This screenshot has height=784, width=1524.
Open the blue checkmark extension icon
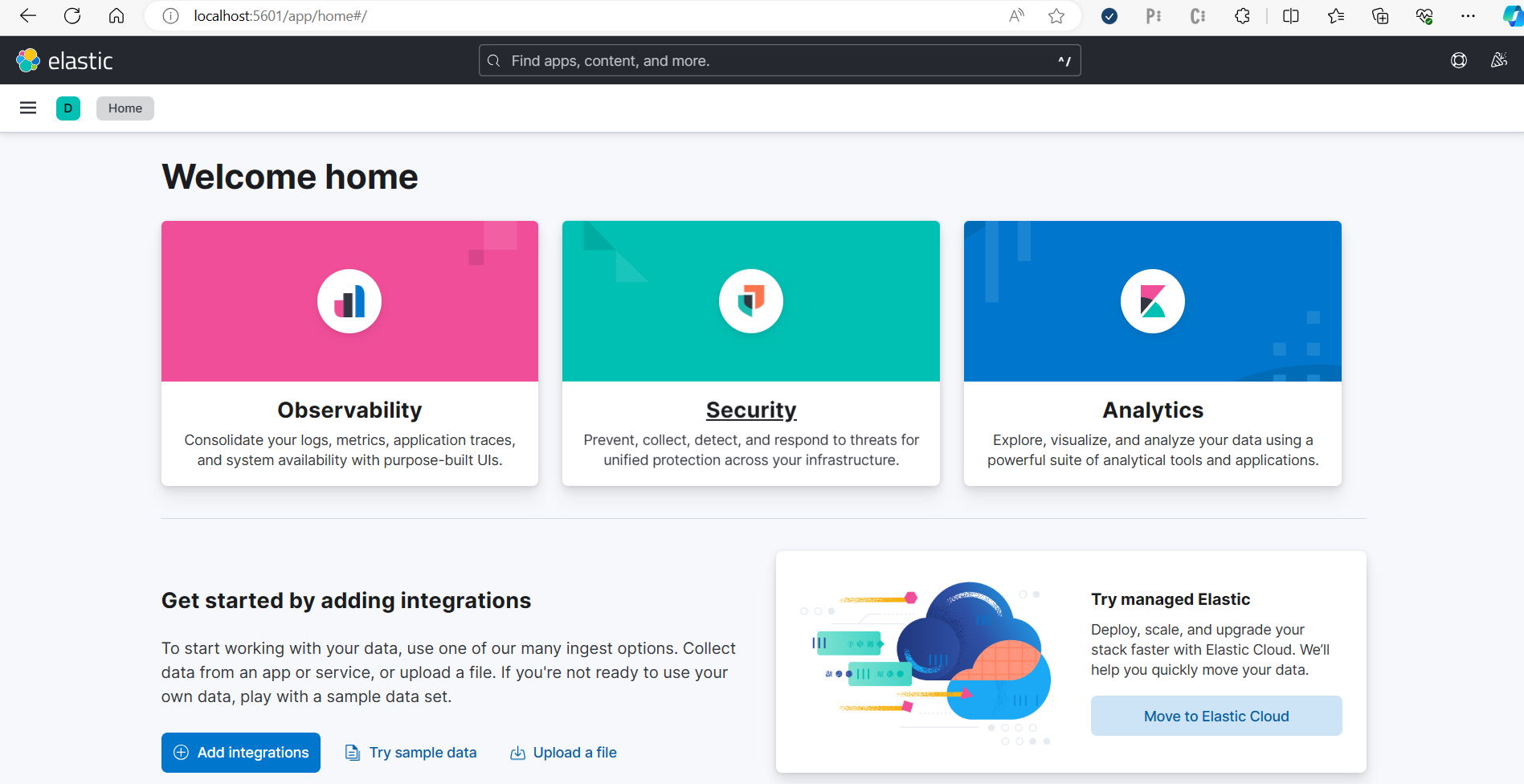(x=1109, y=16)
